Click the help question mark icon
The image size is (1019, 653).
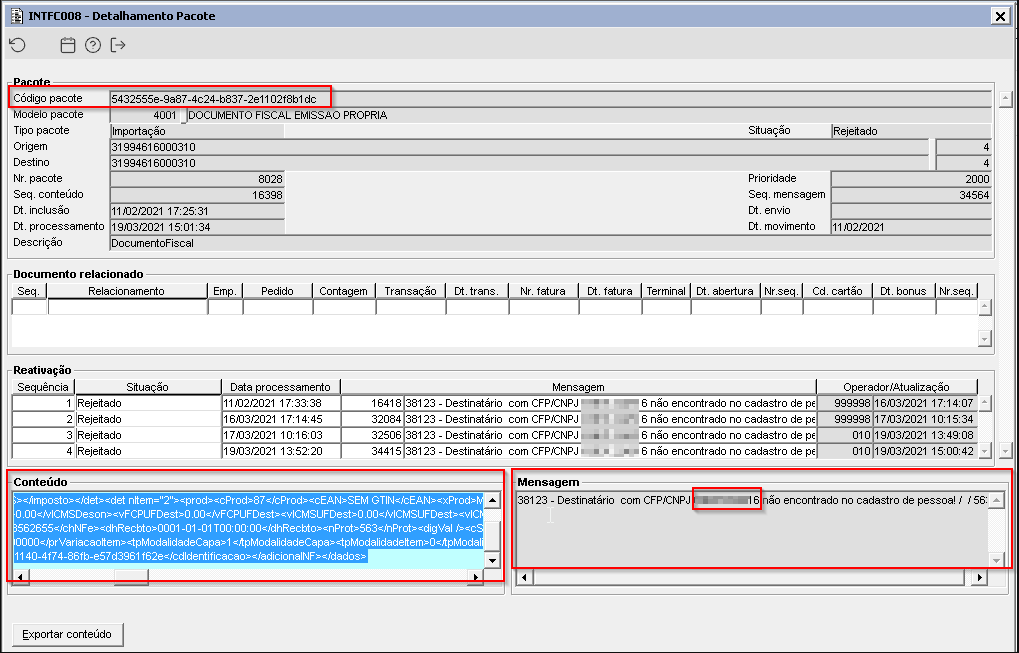(93, 45)
